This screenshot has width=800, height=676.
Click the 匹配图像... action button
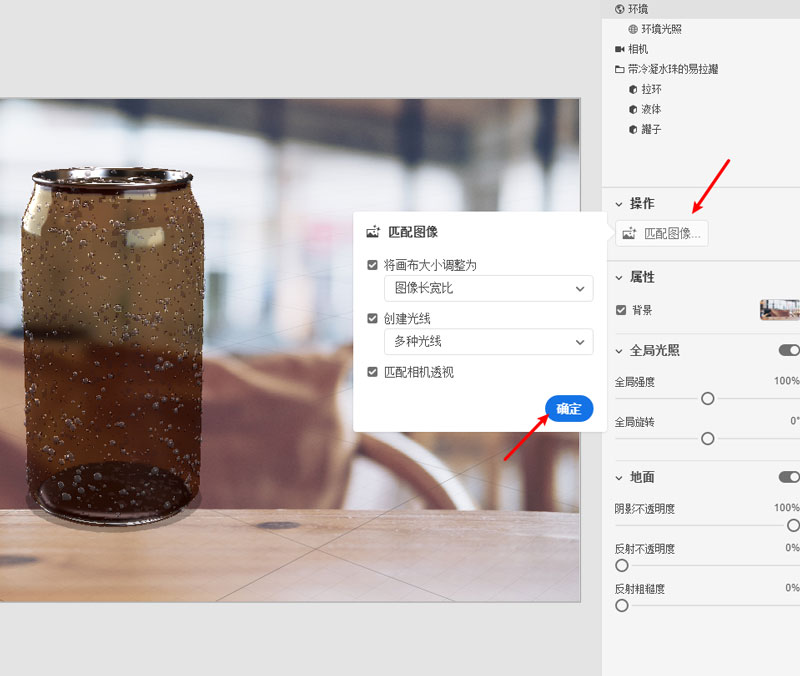[x=662, y=234]
